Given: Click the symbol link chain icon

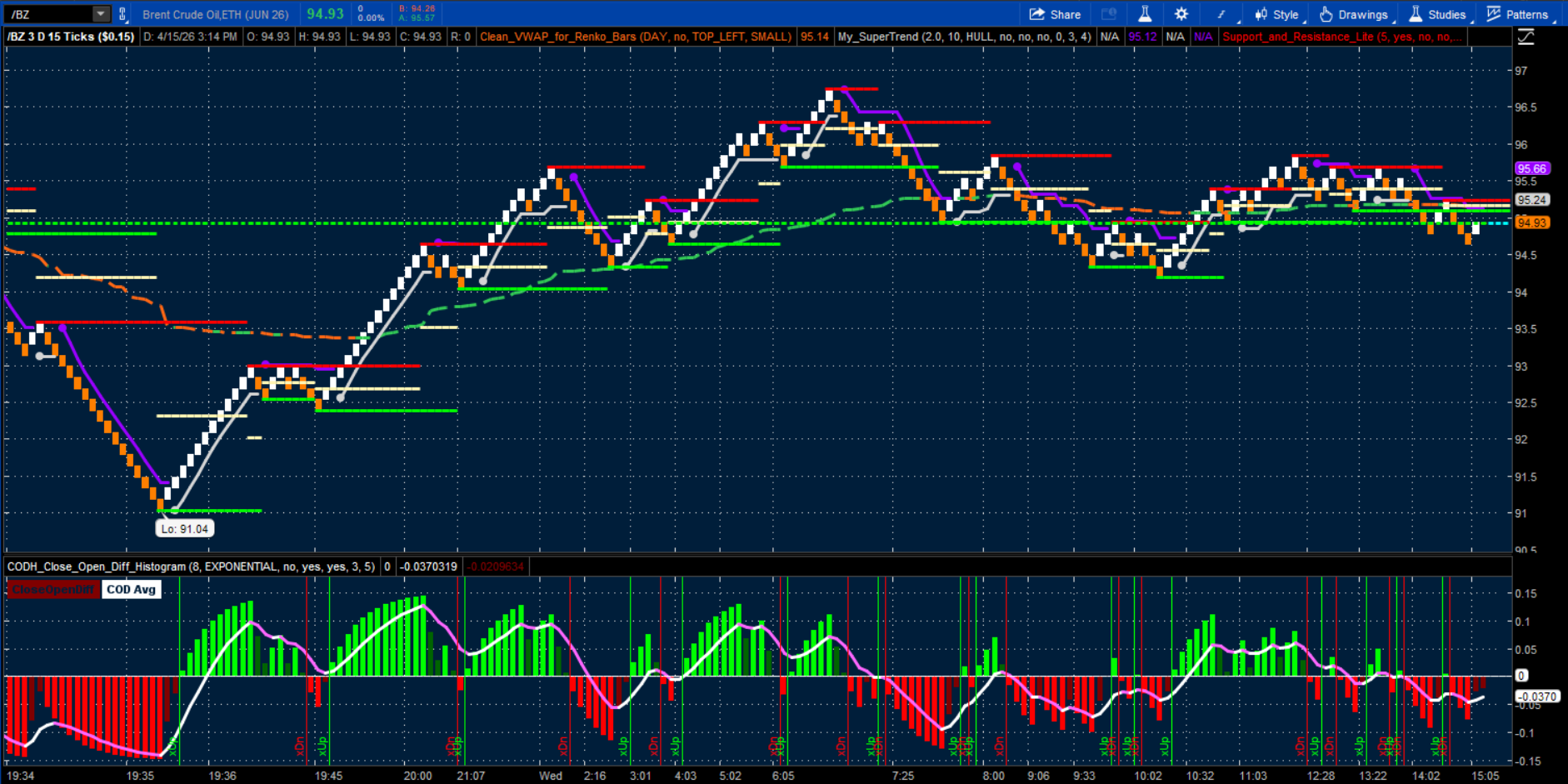Looking at the screenshot, I should pos(122,14).
